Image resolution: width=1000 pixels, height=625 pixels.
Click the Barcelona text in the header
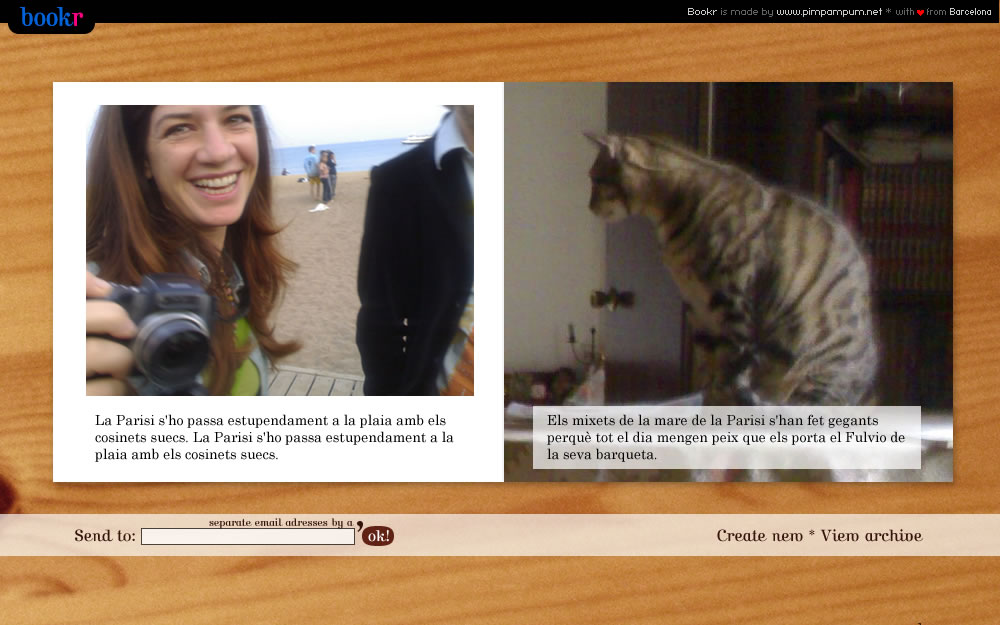coord(970,11)
